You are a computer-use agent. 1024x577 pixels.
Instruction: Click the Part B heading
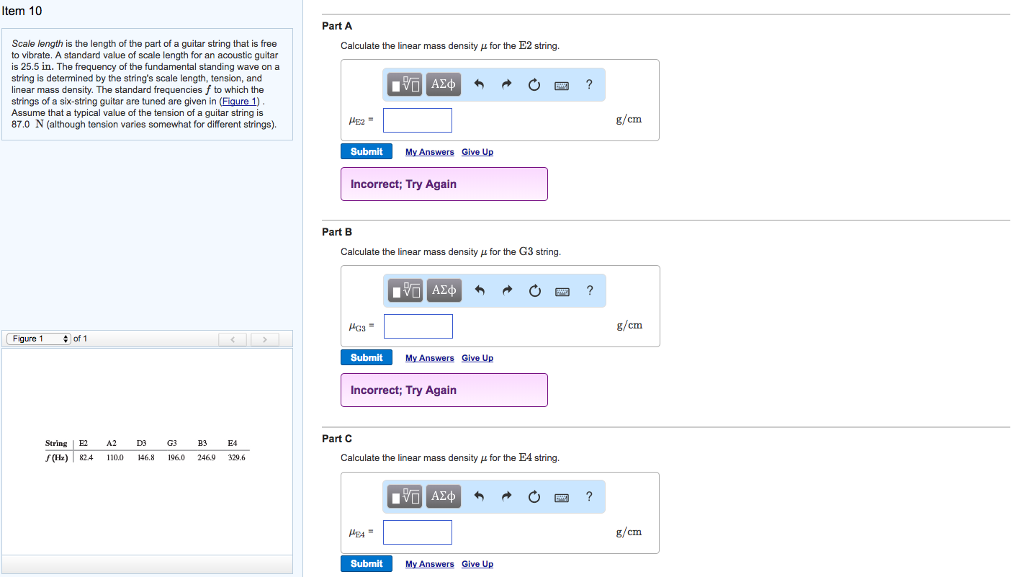click(337, 232)
